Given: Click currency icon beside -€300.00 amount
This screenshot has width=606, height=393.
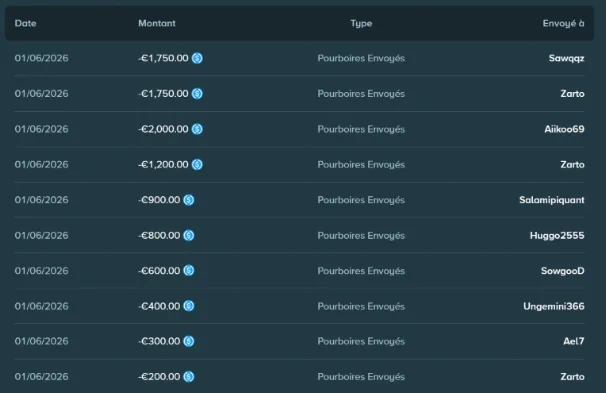Looking at the screenshot, I should pos(189,341).
